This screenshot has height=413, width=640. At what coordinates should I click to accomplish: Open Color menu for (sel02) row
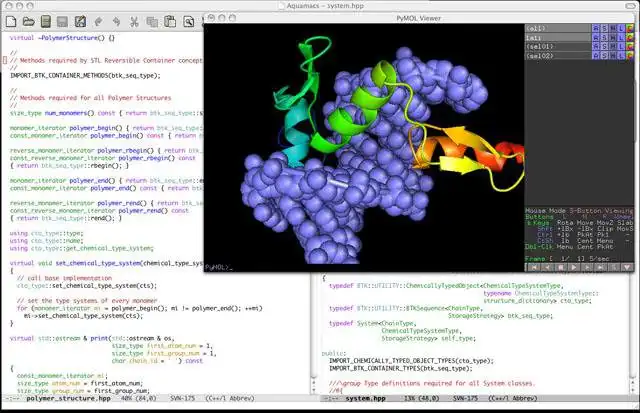[630, 55]
